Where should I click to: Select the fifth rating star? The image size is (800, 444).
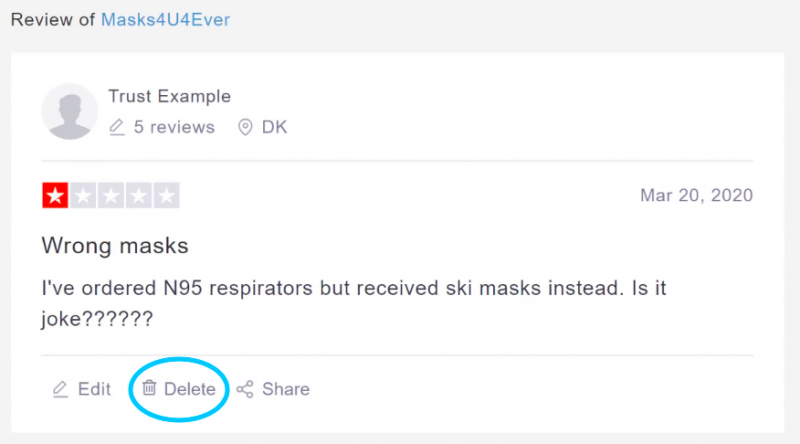pos(167,196)
